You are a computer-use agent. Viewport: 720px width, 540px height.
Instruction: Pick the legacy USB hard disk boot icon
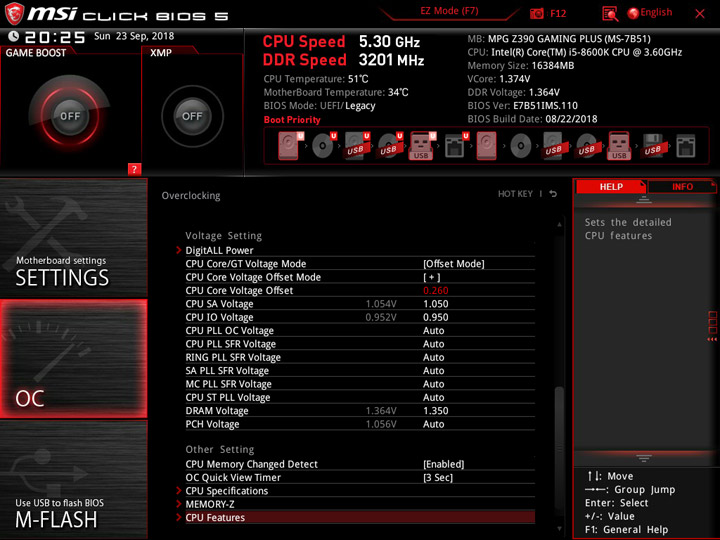(553, 146)
